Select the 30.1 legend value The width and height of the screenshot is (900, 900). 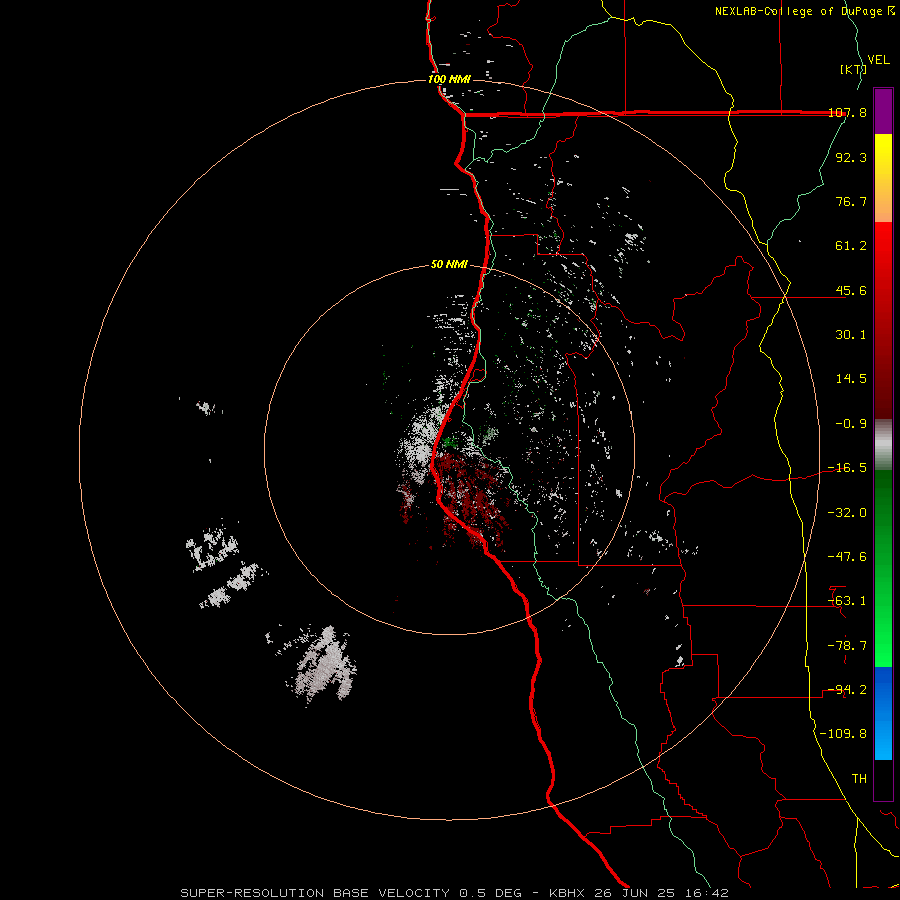point(851,335)
